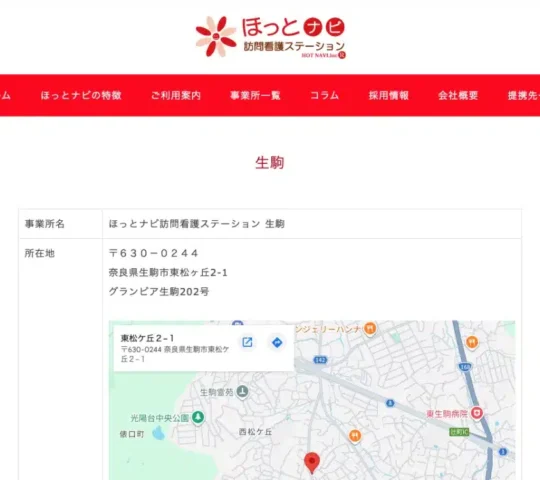Screen dimensions: 540x480
Task: Open 会社概要 menu item
Action: tap(458, 95)
